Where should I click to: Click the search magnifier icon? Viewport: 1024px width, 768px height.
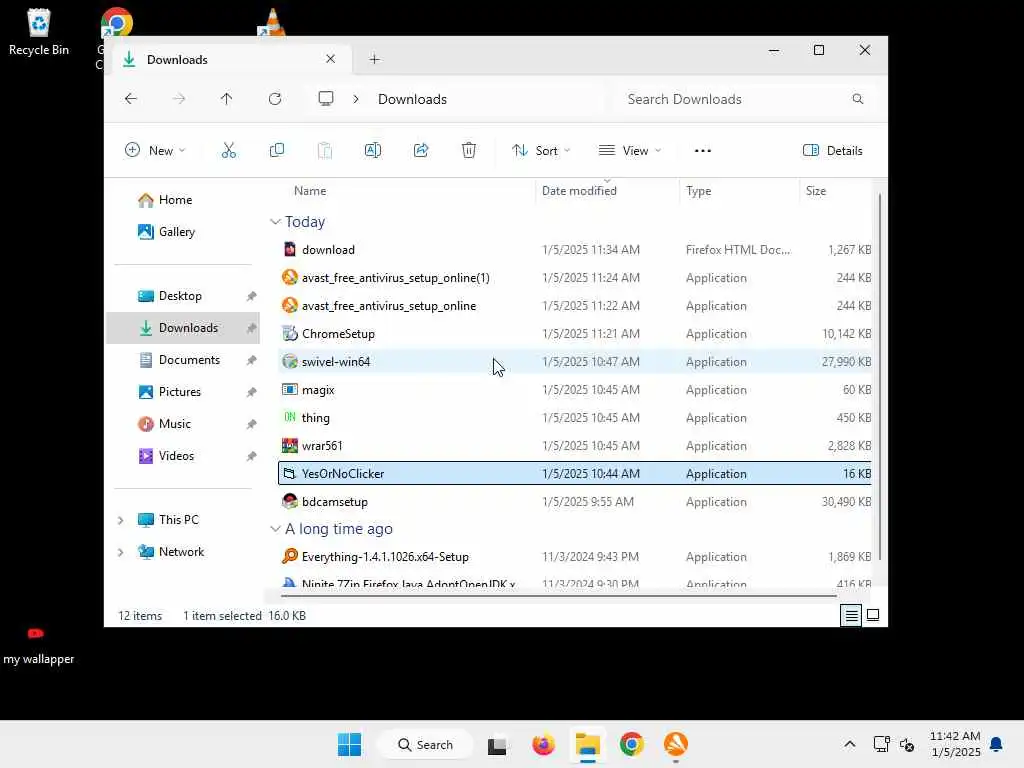(857, 99)
